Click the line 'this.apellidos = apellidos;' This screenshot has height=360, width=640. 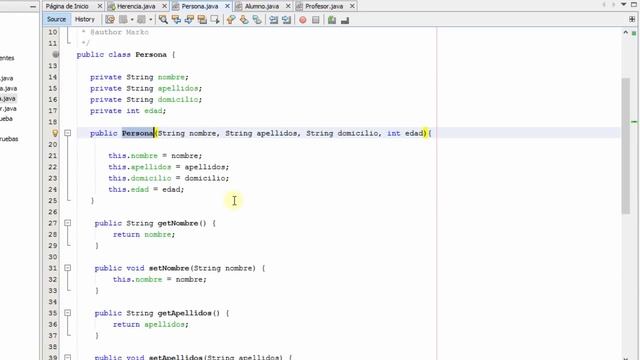(x=169, y=167)
